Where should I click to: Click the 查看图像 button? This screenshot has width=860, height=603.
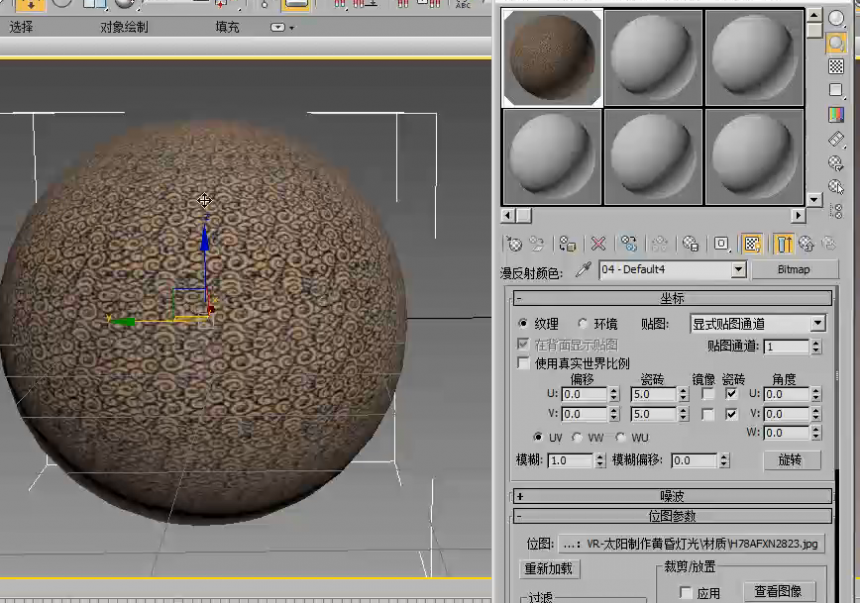pos(779,591)
